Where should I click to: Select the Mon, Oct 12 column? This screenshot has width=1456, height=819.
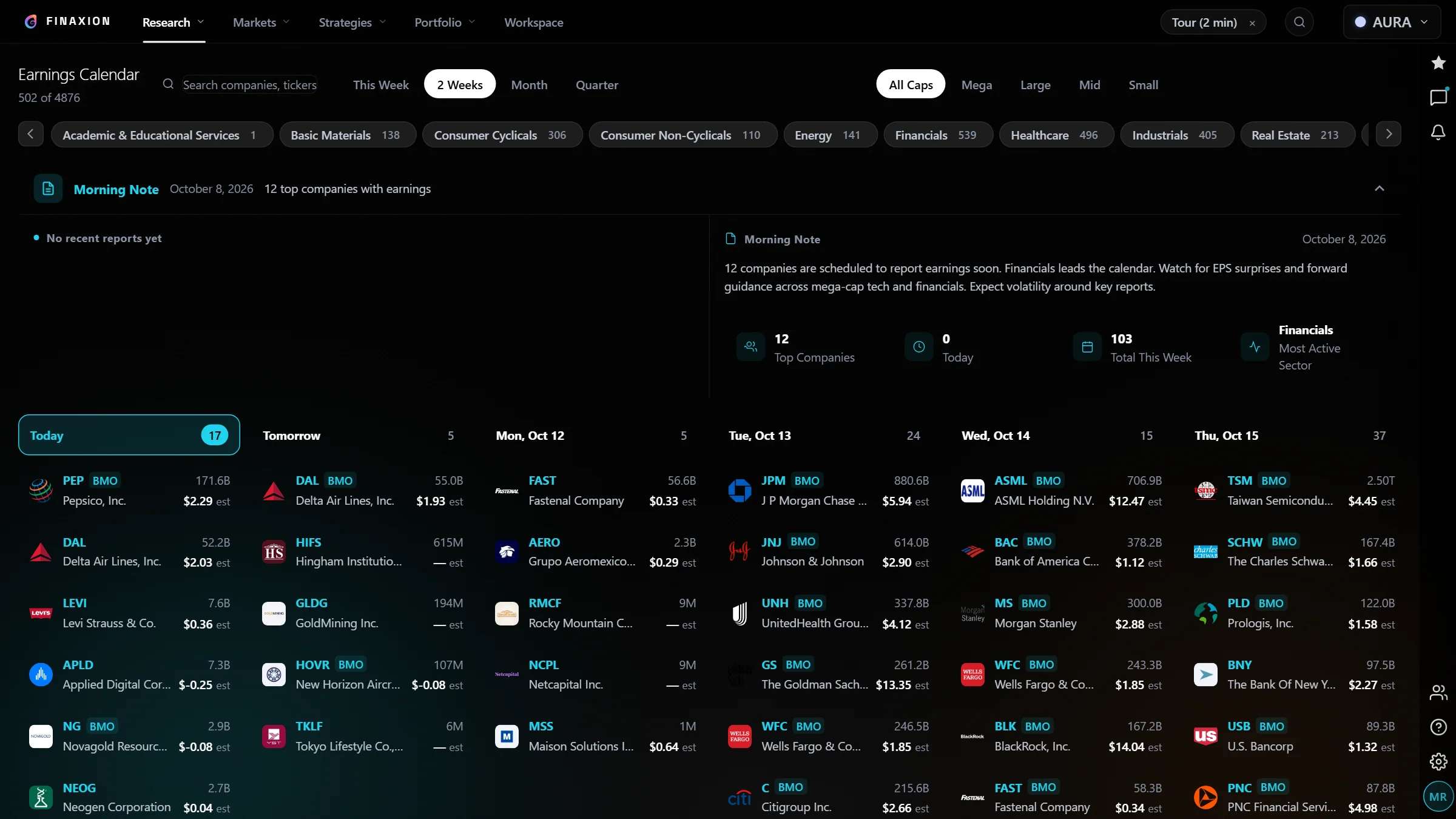595,435
